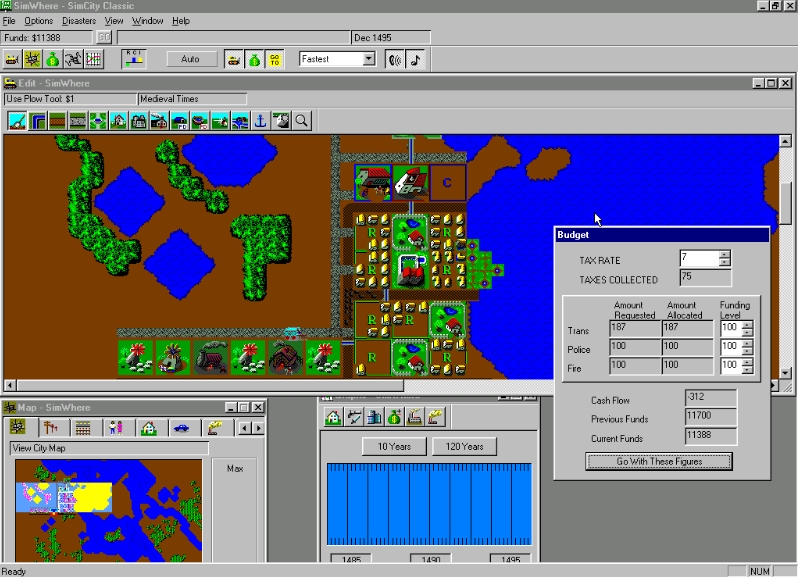Click the RCI demand indicator
Screen dimensions: 798x577
134,59
